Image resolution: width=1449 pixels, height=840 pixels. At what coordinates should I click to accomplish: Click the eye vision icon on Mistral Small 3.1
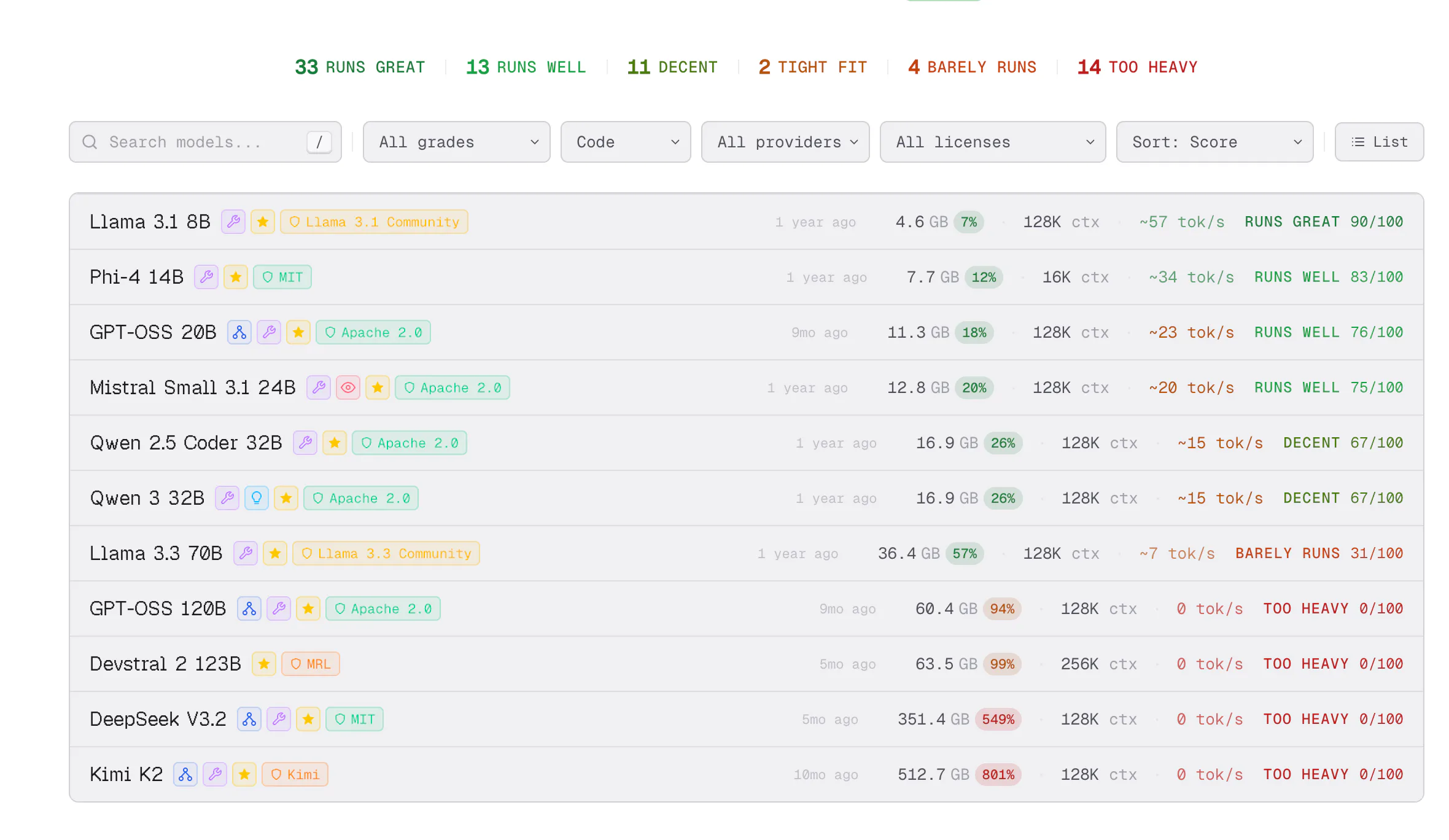coord(348,387)
